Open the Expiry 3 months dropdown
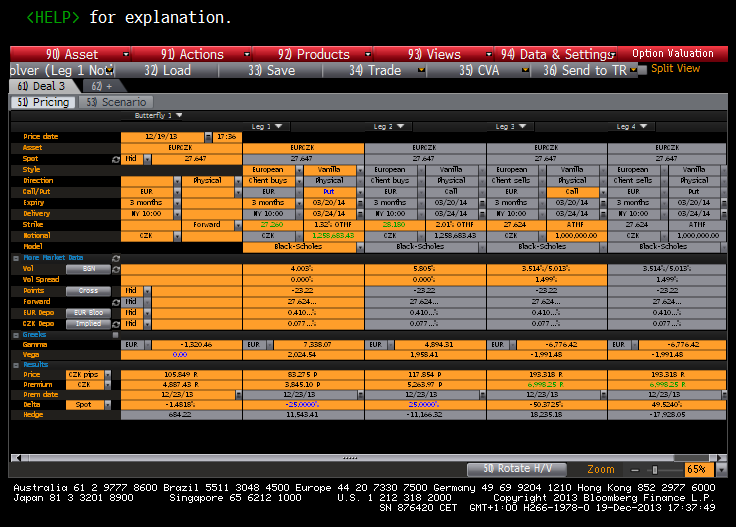This screenshot has height=527, width=736. pos(177,203)
